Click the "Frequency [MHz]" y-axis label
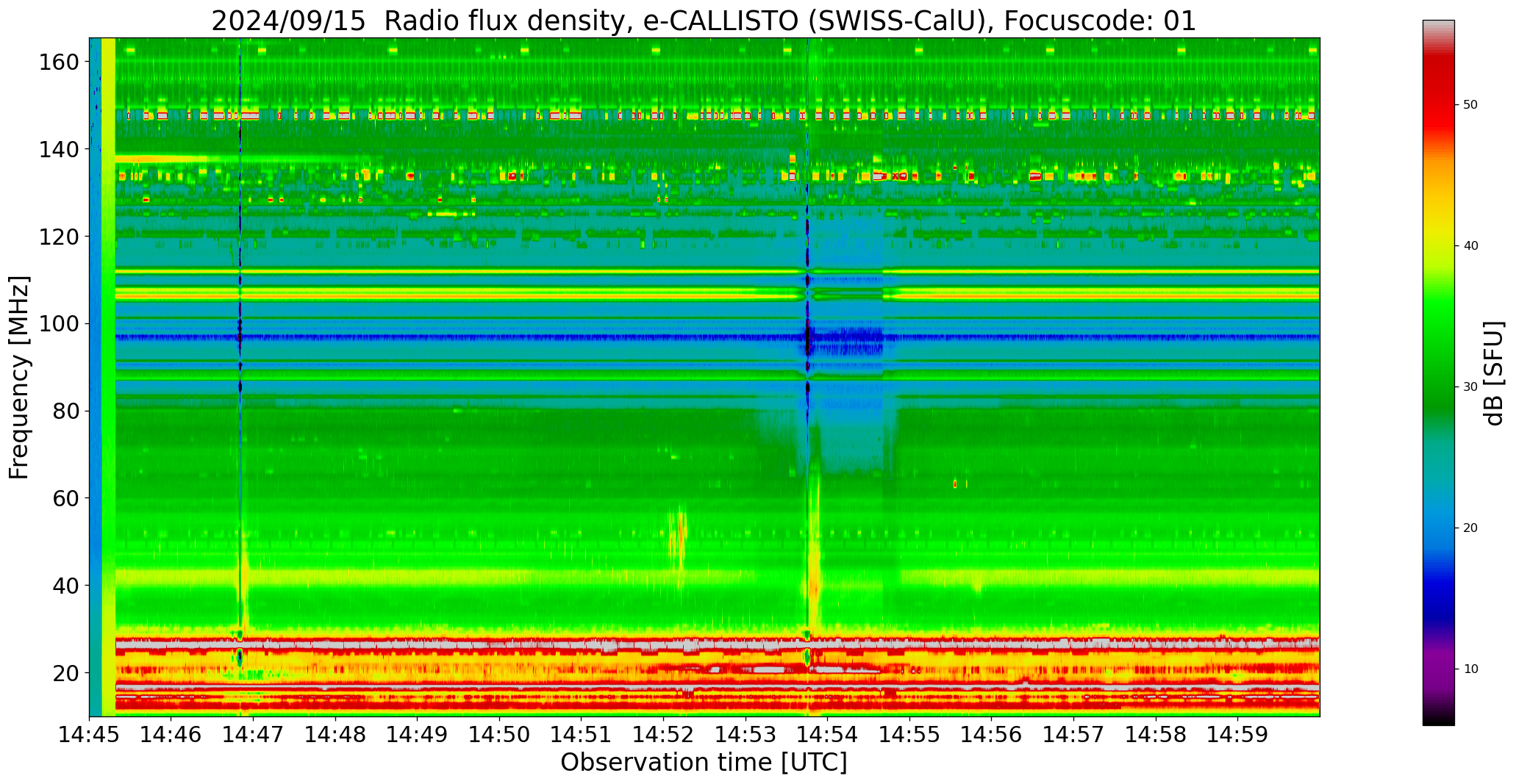 (x=20, y=377)
